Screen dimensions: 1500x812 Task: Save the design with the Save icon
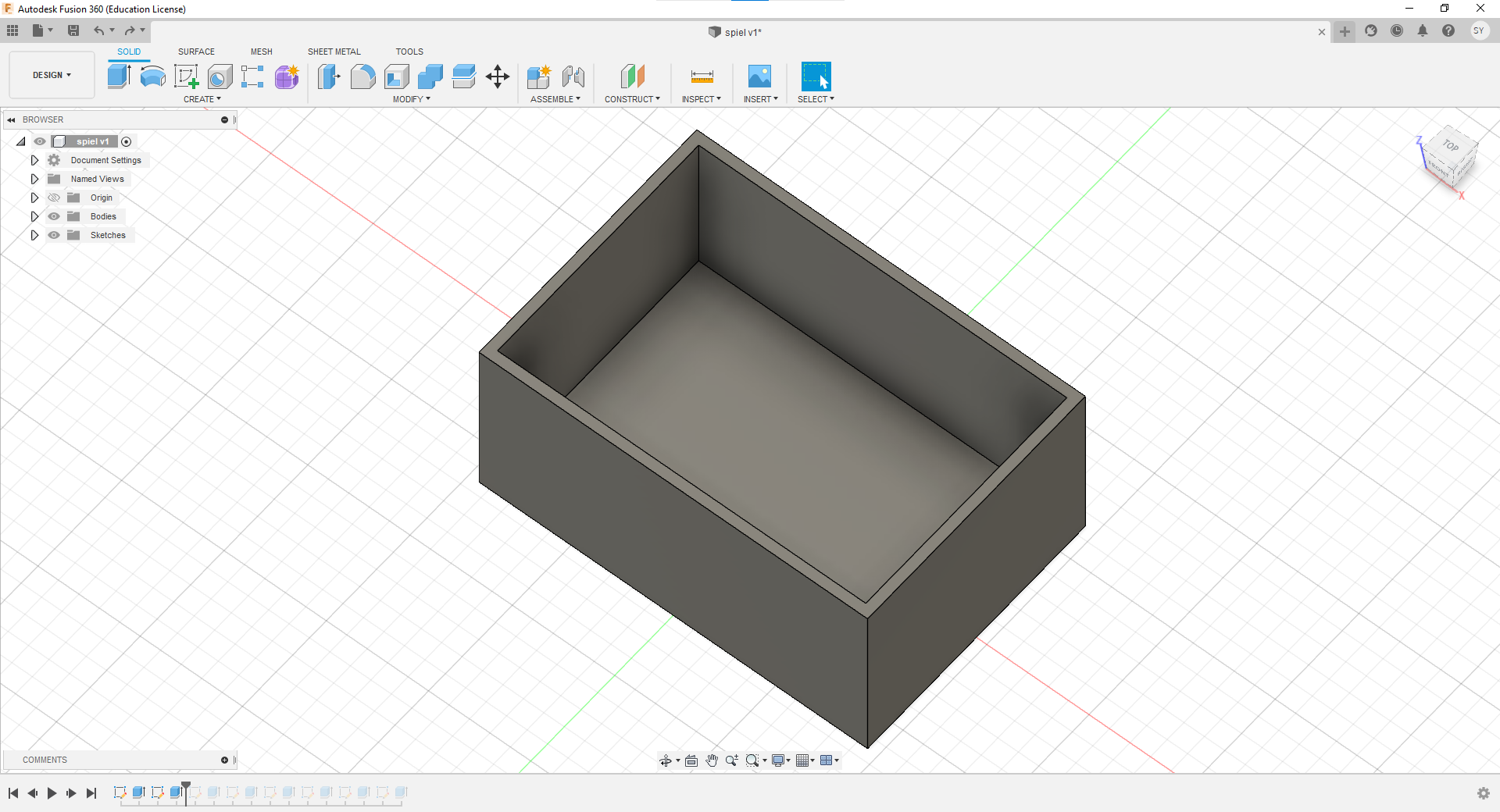click(x=73, y=30)
